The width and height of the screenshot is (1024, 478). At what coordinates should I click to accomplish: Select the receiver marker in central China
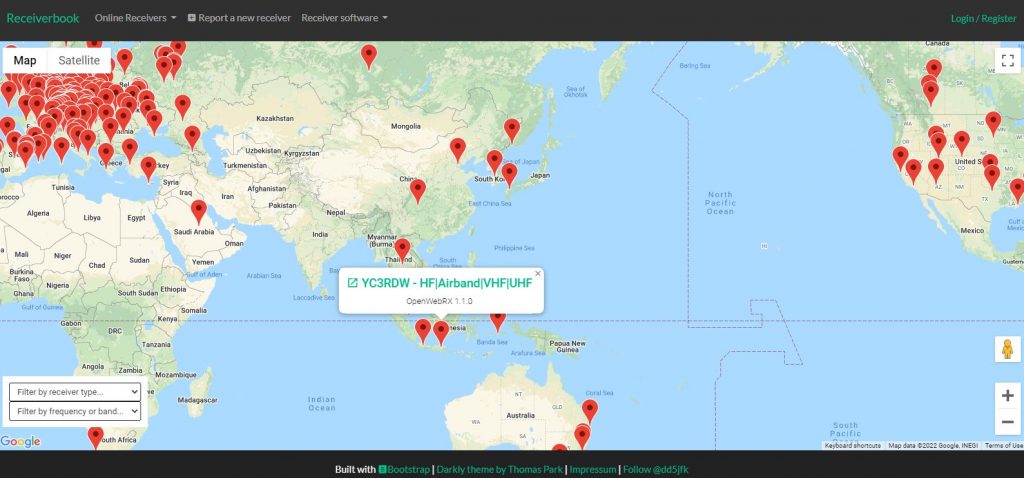click(417, 191)
